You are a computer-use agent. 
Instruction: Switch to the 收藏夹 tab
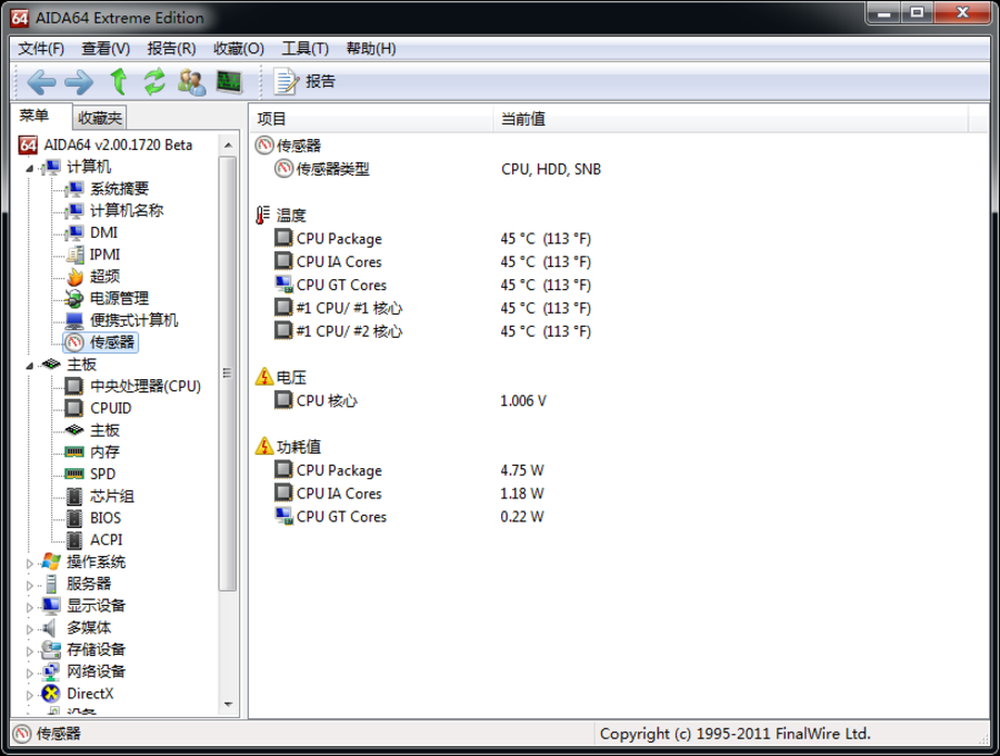click(99, 118)
